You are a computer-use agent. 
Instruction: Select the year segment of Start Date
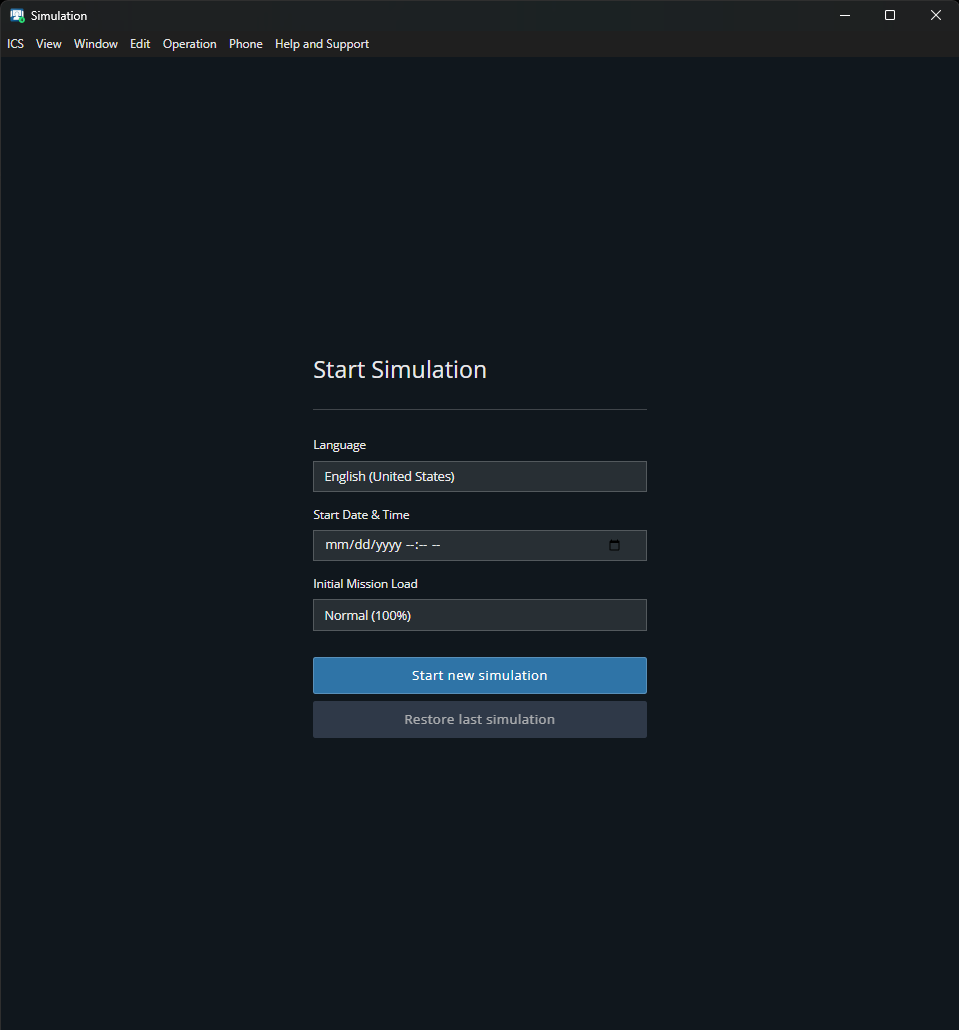point(385,546)
